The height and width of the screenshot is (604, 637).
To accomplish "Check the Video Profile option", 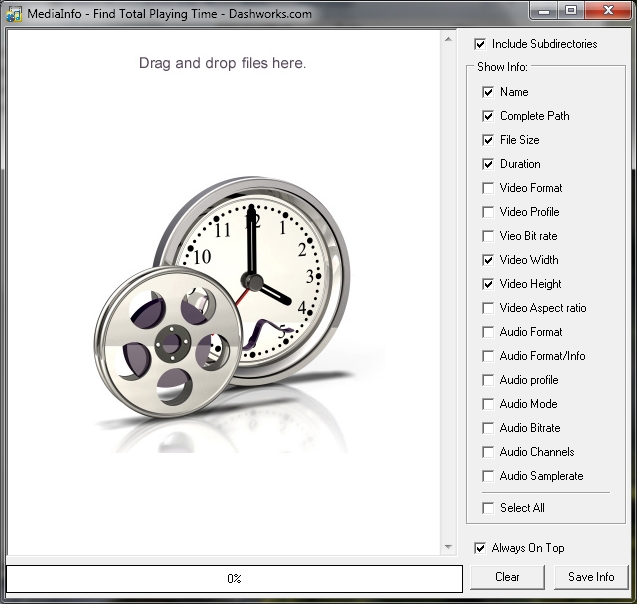I will coord(488,212).
